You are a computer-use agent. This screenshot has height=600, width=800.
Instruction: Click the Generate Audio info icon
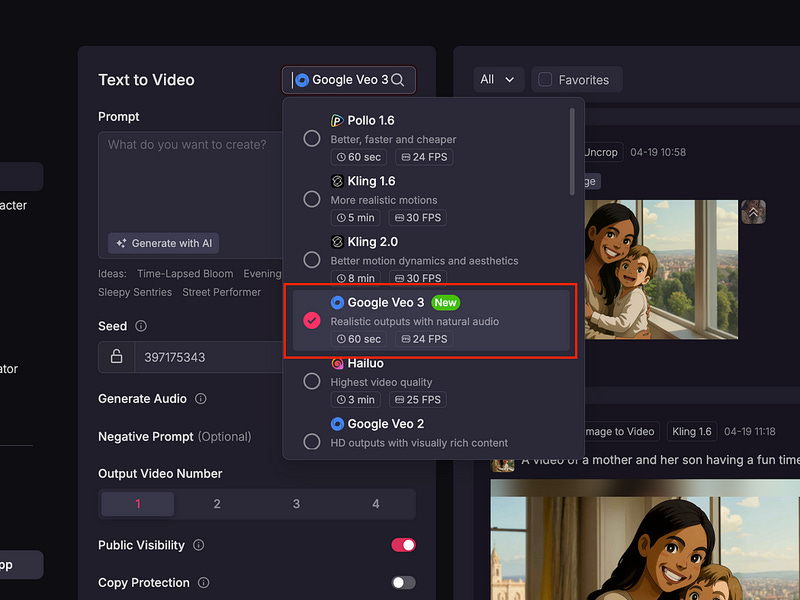(x=201, y=398)
